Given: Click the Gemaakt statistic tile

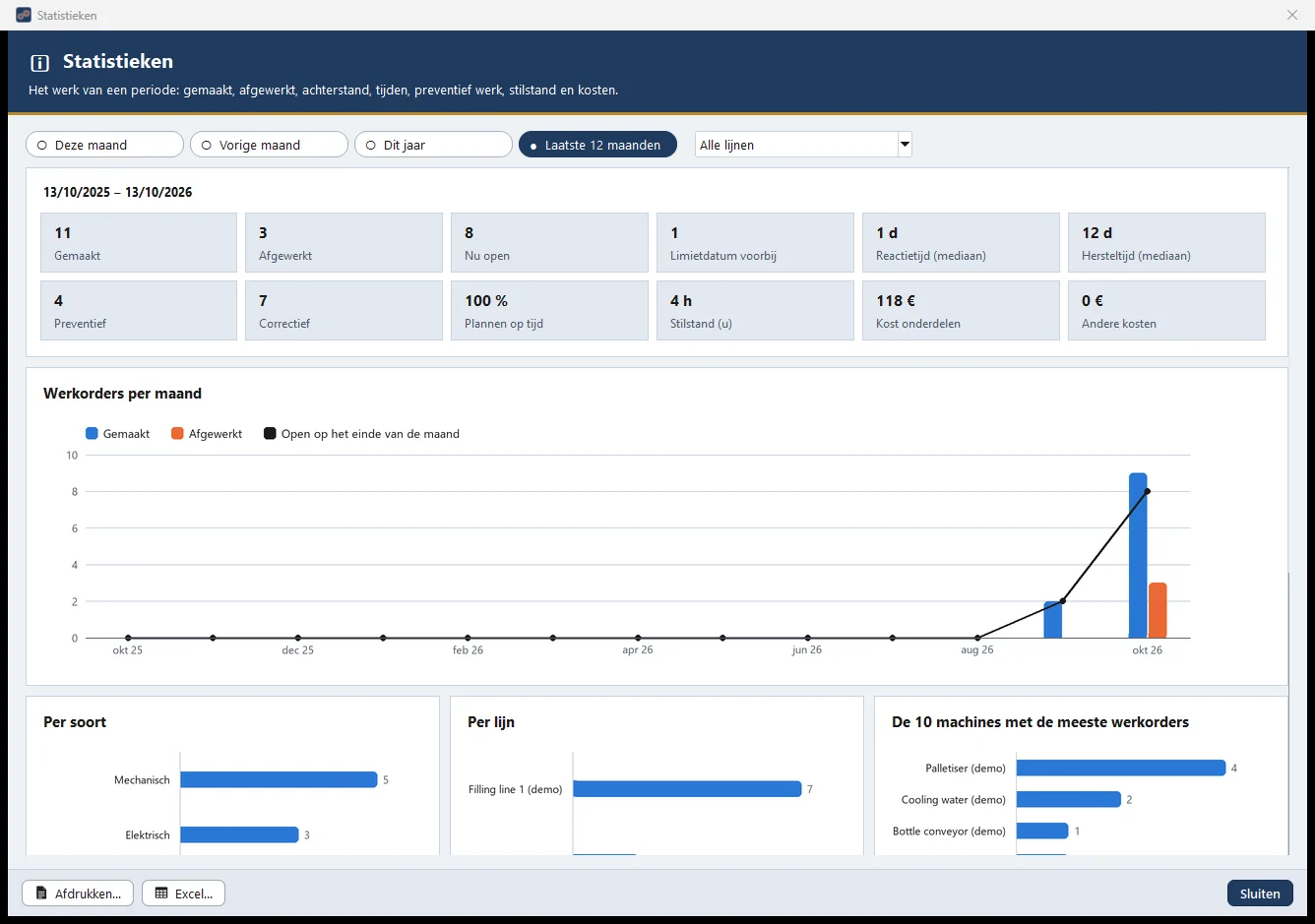Looking at the screenshot, I should point(139,242).
